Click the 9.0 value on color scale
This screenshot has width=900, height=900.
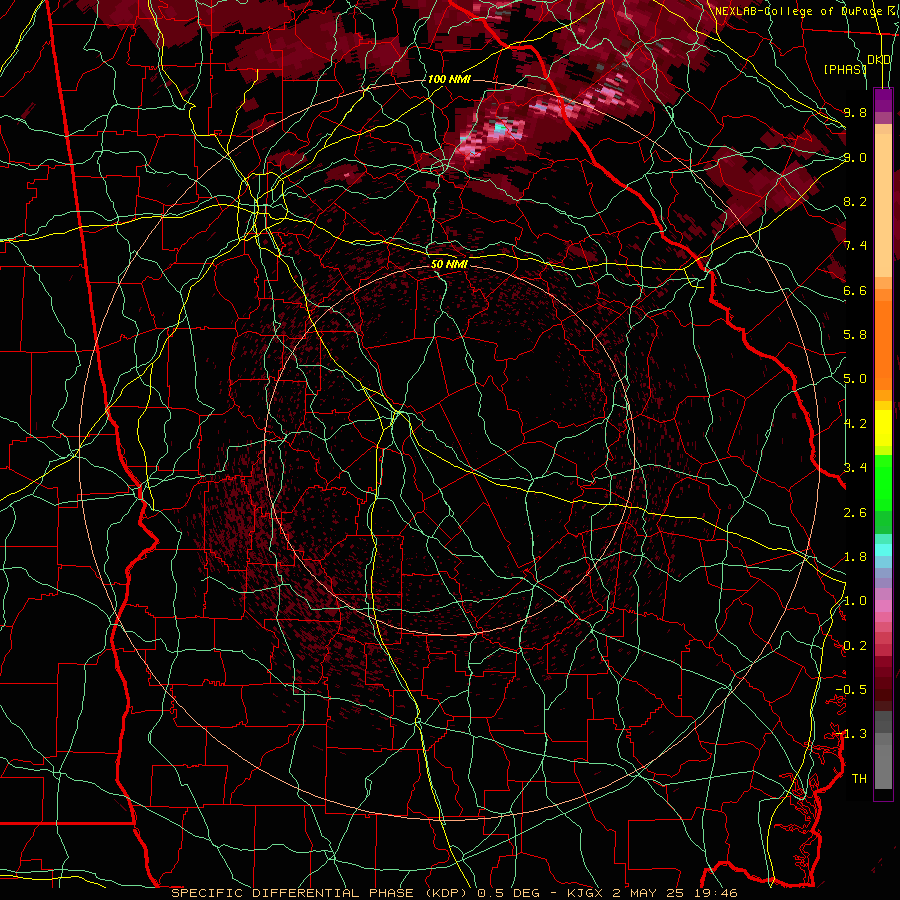click(x=855, y=157)
